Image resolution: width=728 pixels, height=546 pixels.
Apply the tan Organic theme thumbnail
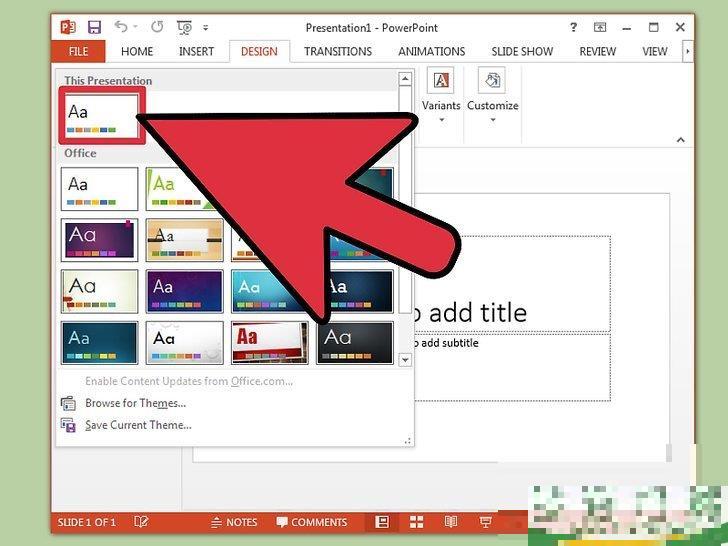click(x=184, y=240)
